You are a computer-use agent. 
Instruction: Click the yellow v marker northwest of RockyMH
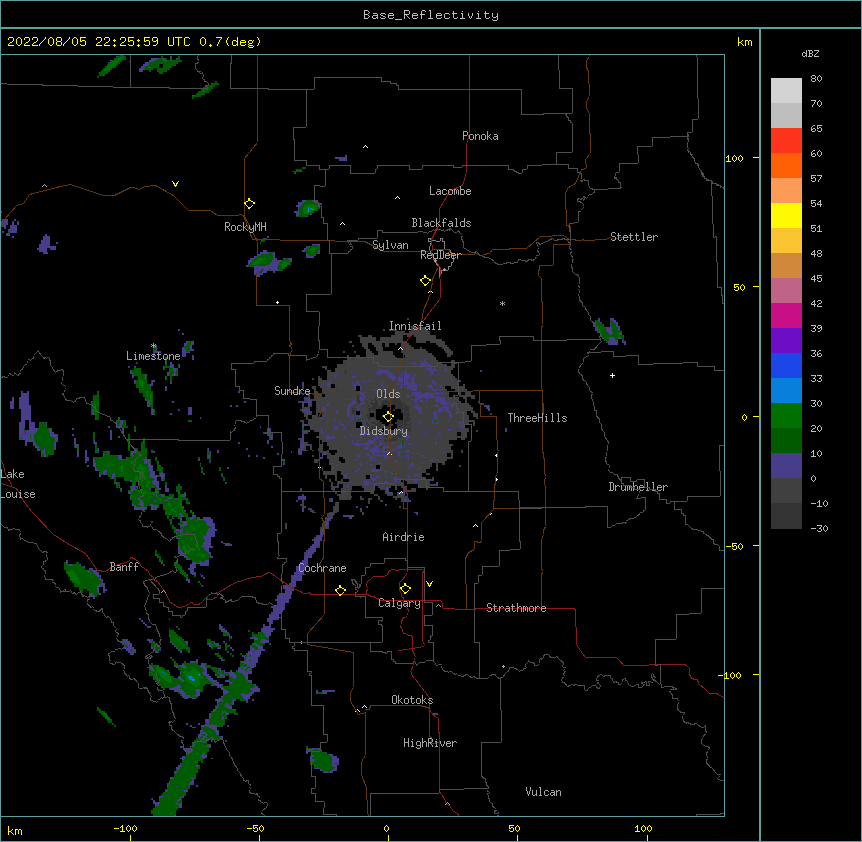pyautogui.click(x=175, y=184)
